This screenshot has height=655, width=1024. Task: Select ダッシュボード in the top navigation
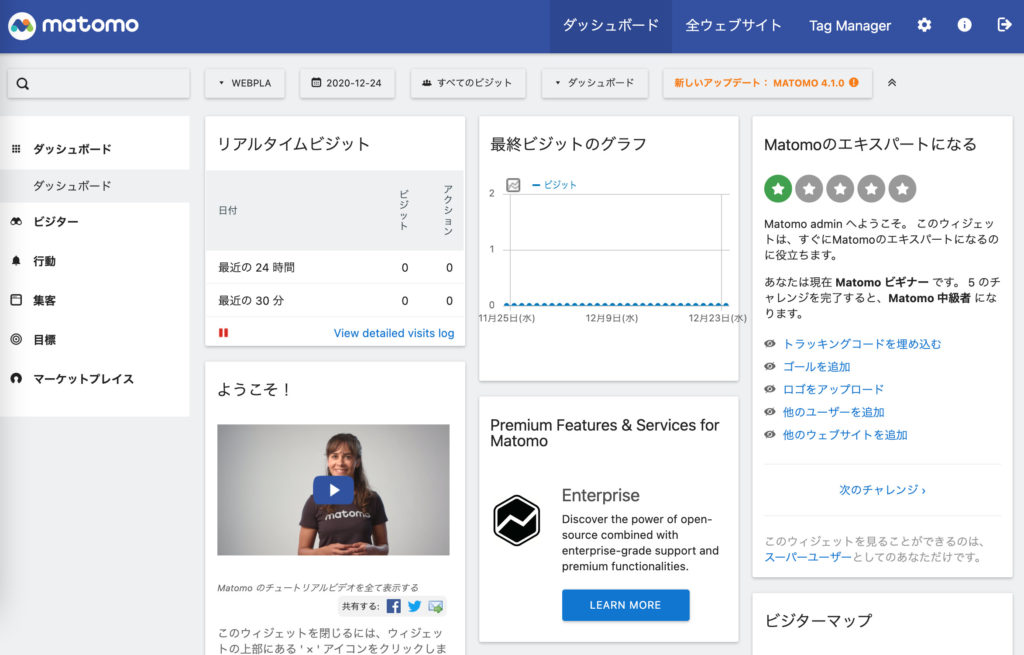tap(611, 25)
